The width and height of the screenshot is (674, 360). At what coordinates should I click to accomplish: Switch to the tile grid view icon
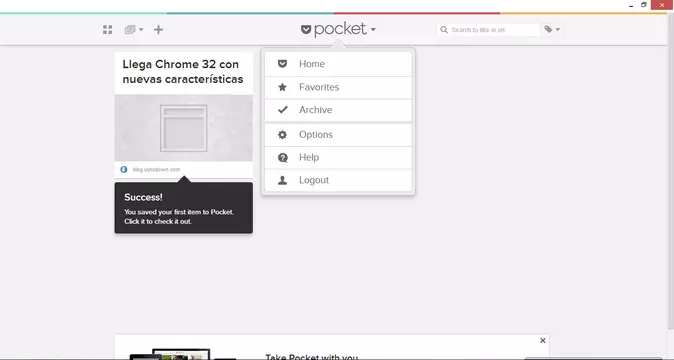tap(107, 30)
